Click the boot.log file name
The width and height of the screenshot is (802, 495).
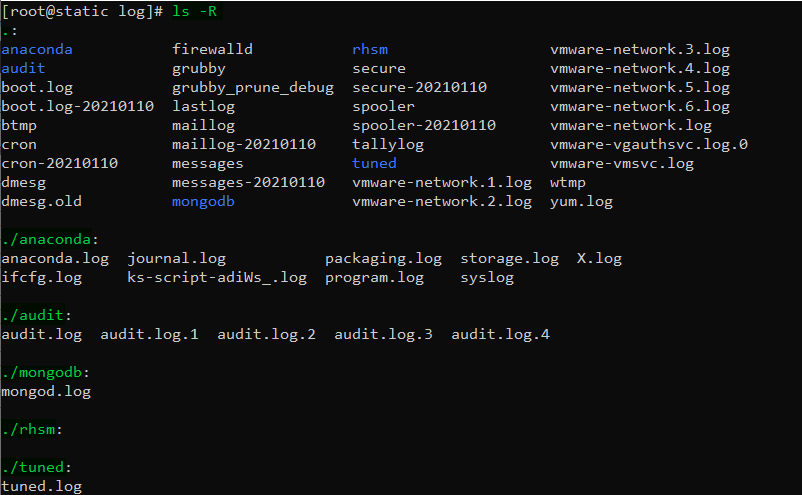(37, 87)
